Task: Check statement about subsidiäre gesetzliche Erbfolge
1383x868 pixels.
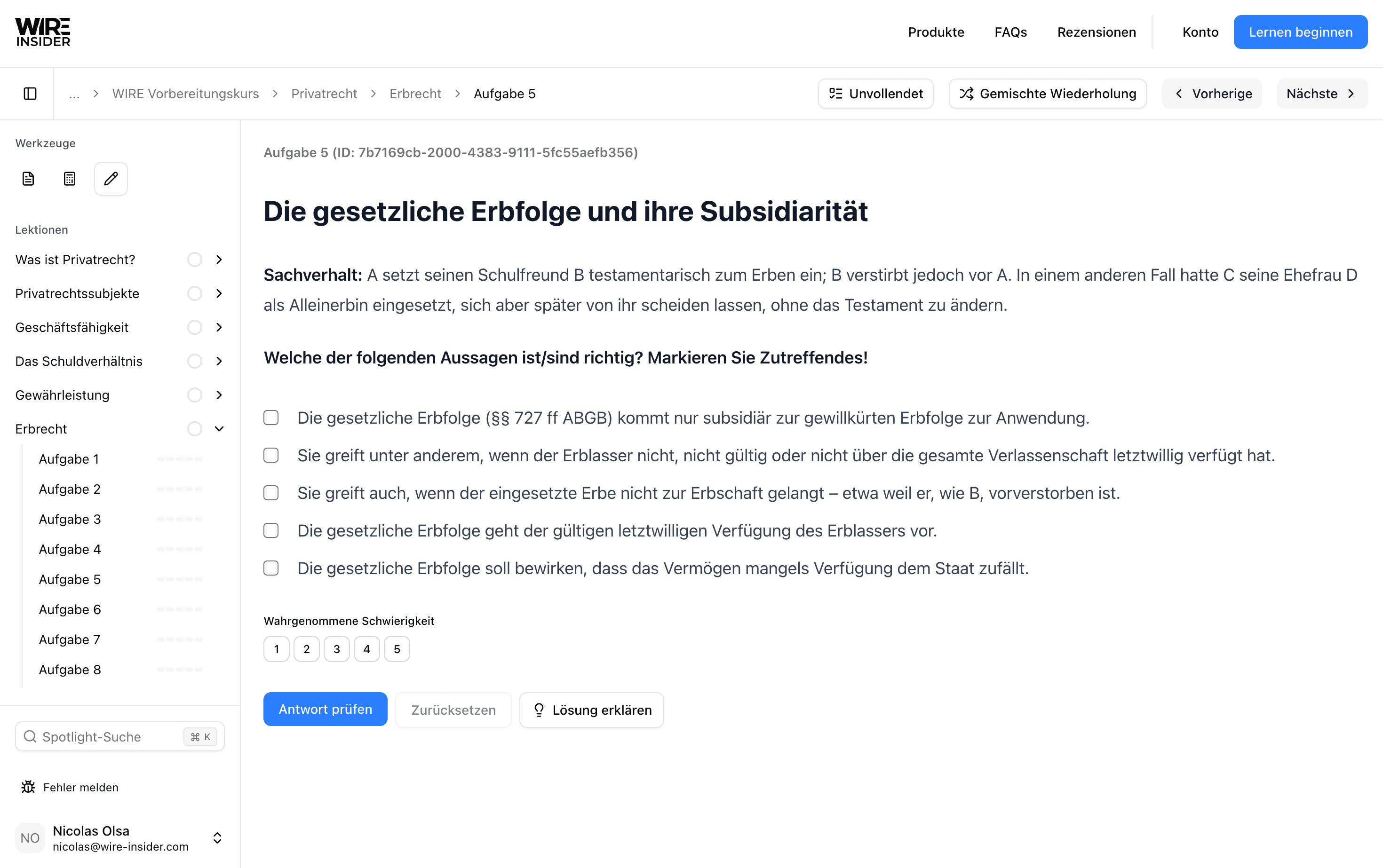Action: (271, 418)
